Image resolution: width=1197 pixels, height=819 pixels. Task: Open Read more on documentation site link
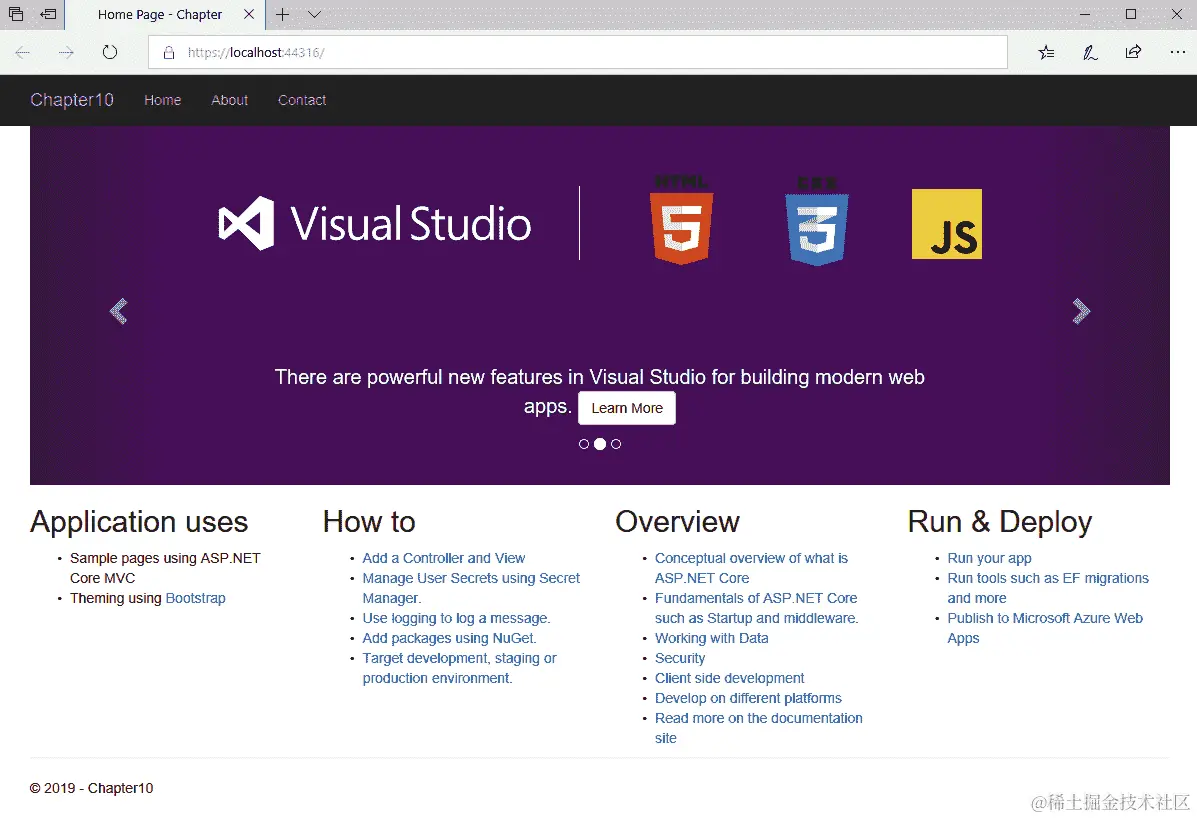point(759,728)
